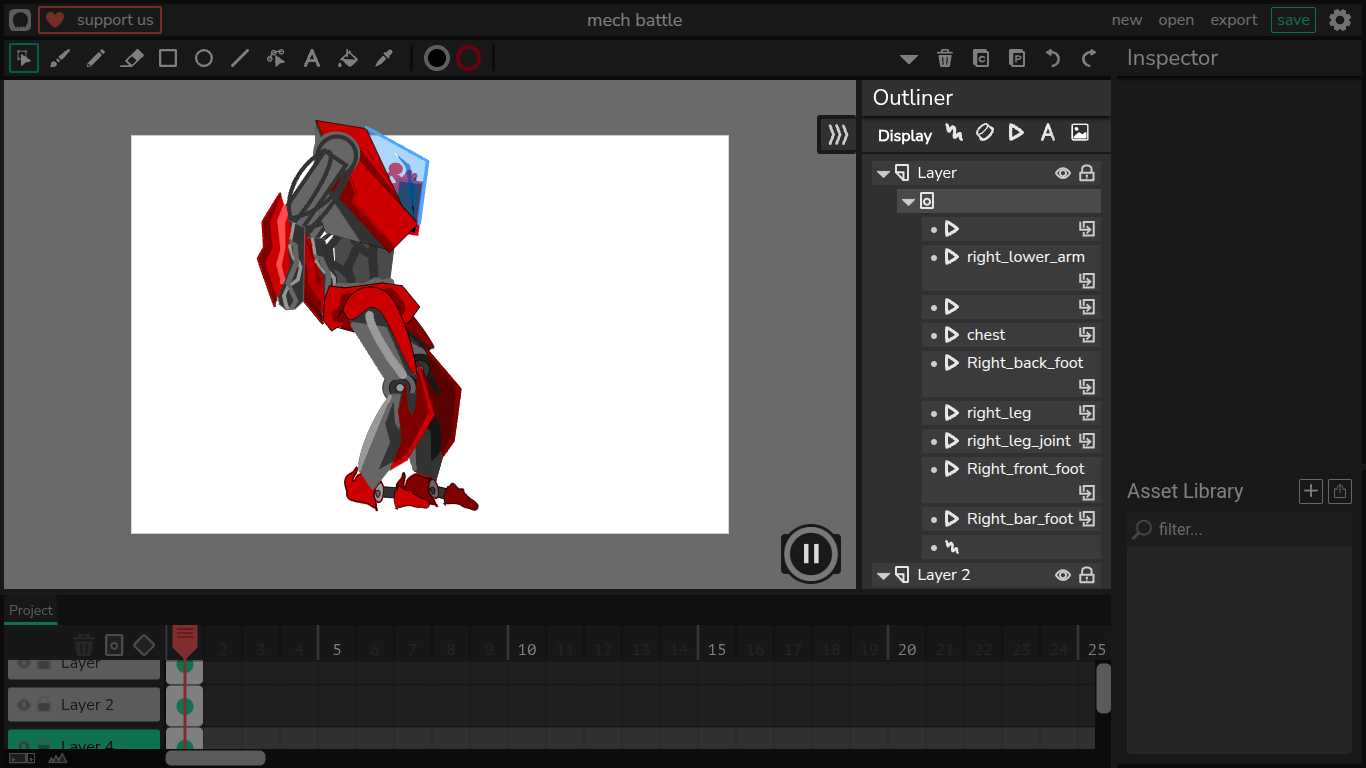Select the Ellipse tool
Viewport: 1366px width, 768px height.
[204, 59]
